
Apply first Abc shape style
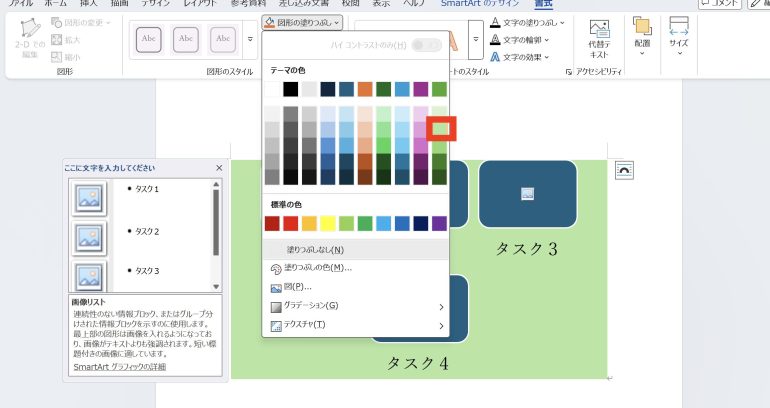click(148, 39)
